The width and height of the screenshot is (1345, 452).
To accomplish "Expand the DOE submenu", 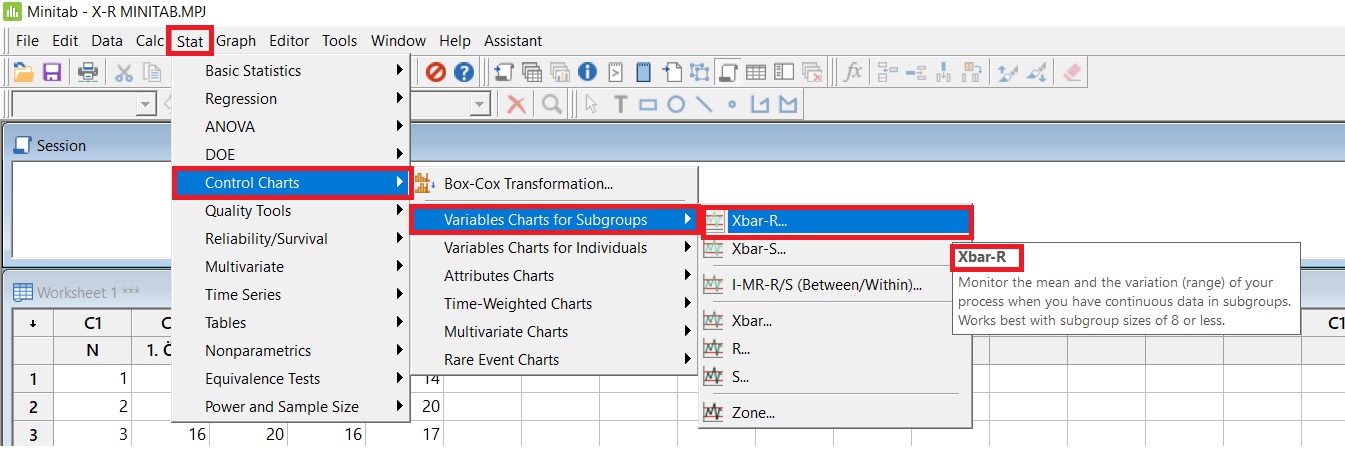I will pos(291,154).
